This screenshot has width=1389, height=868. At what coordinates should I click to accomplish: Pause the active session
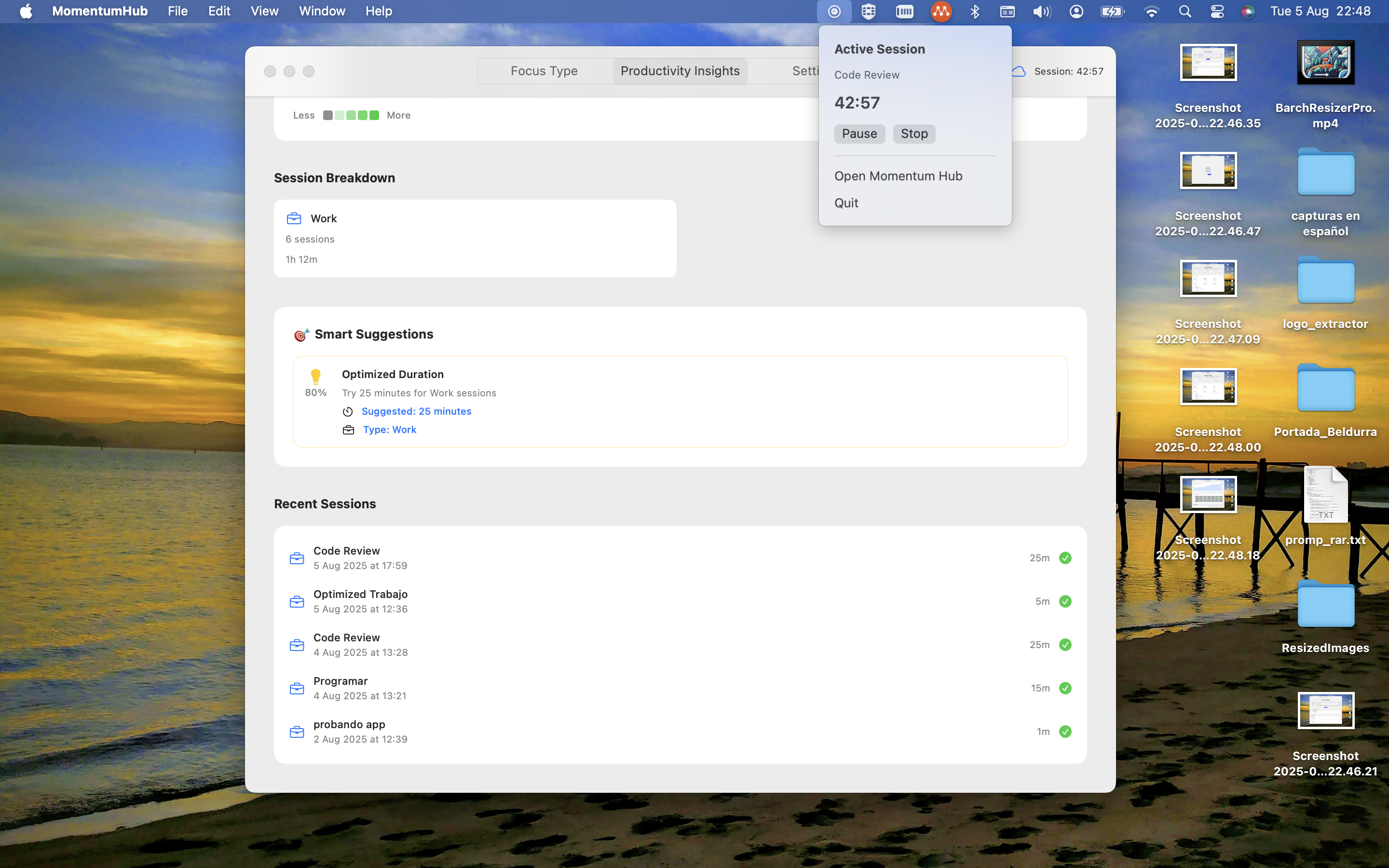[x=859, y=134]
